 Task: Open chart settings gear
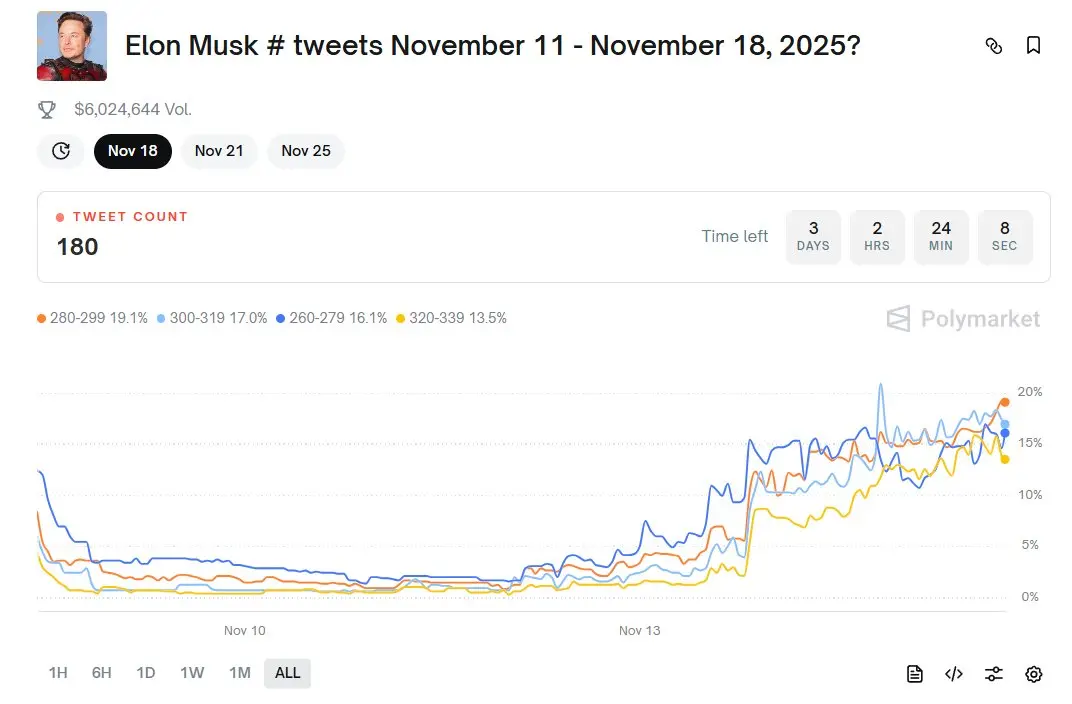click(1033, 674)
